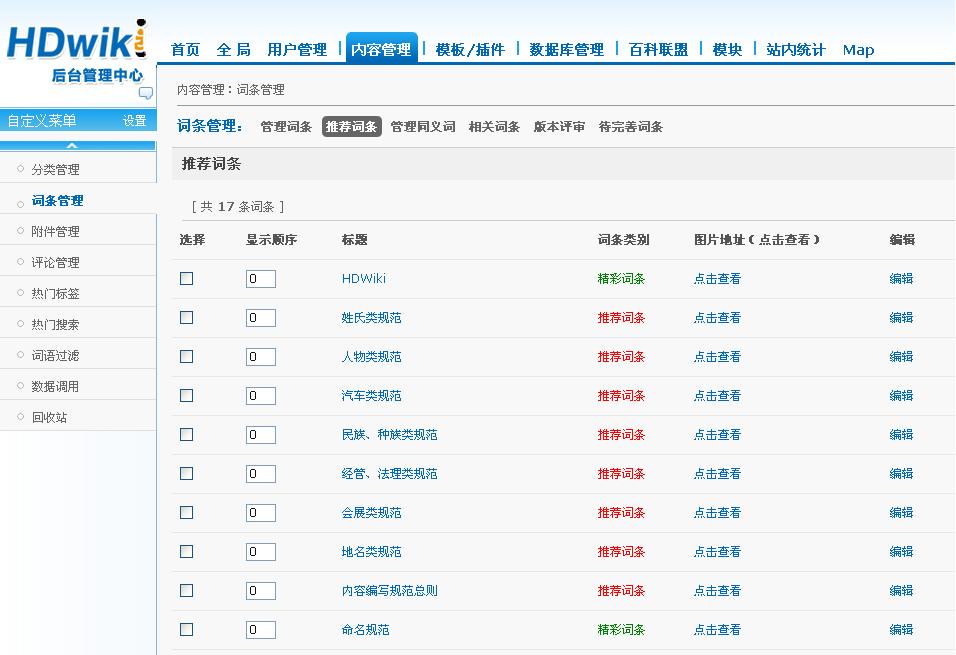Click the display order field for HDWiki
Screen dimensions: 956x655
pos(261,279)
